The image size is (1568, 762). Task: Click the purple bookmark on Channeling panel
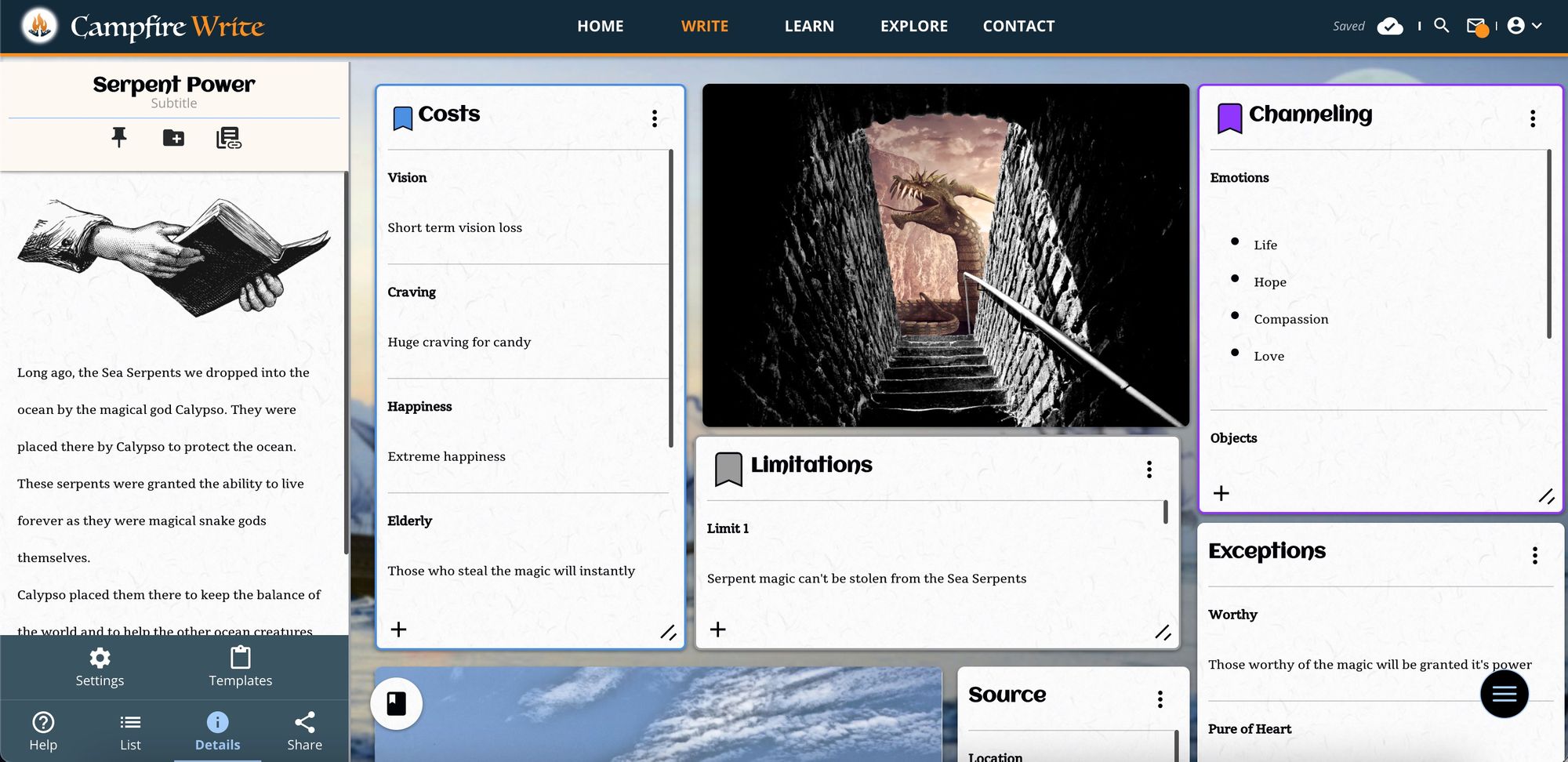(1229, 118)
